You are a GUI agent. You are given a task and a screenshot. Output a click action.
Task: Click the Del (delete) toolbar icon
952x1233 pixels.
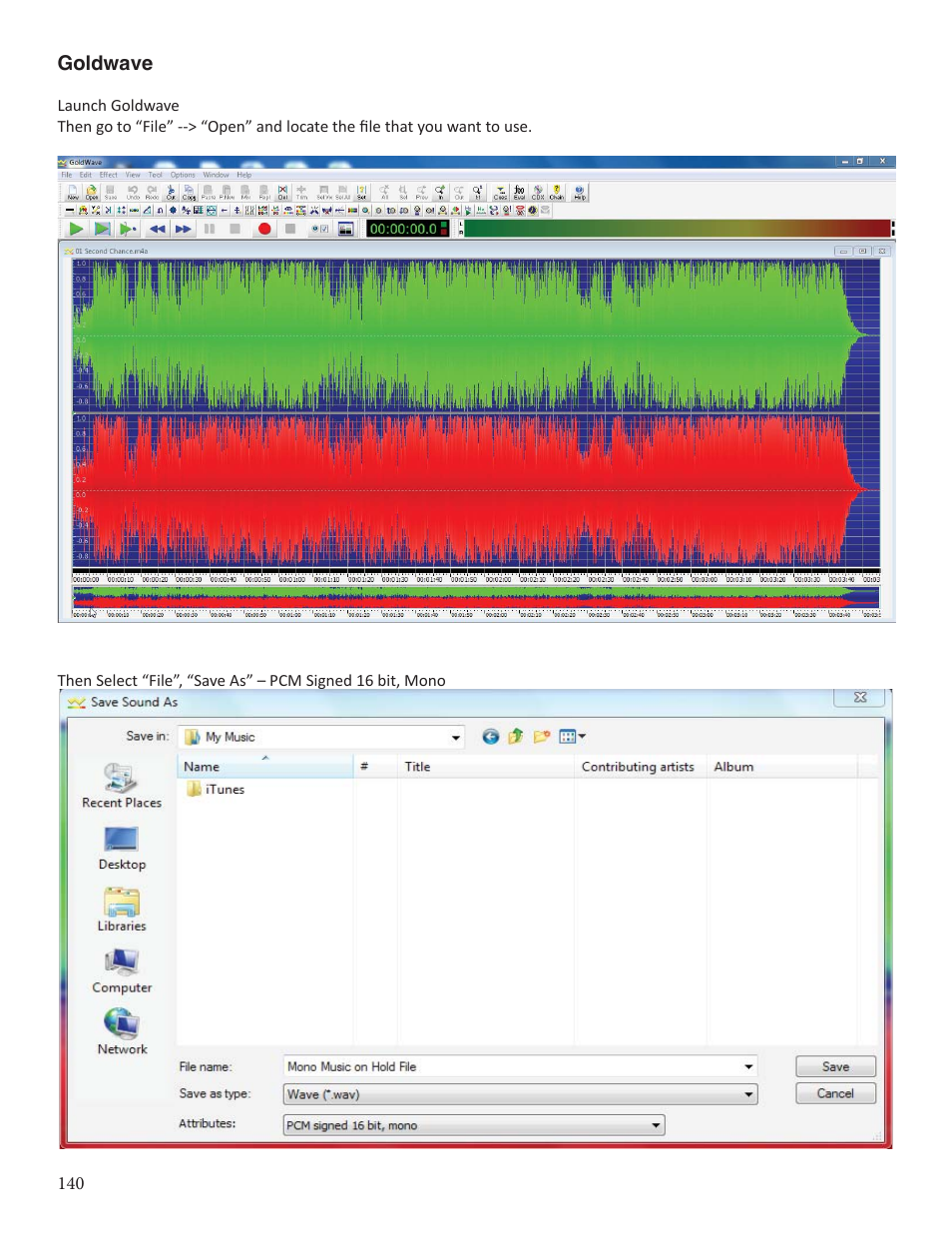pos(282,192)
